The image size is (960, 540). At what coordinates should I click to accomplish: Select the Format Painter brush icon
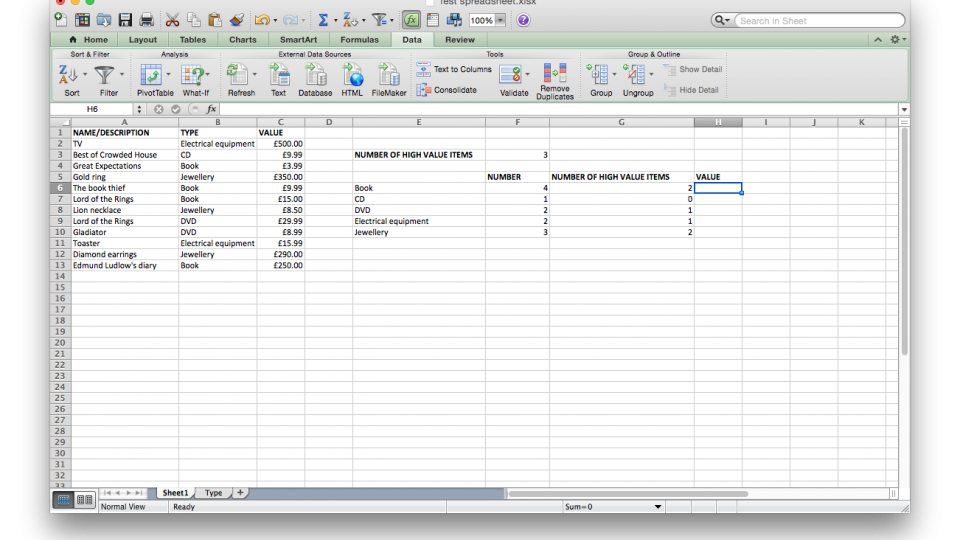(x=237, y=20)
